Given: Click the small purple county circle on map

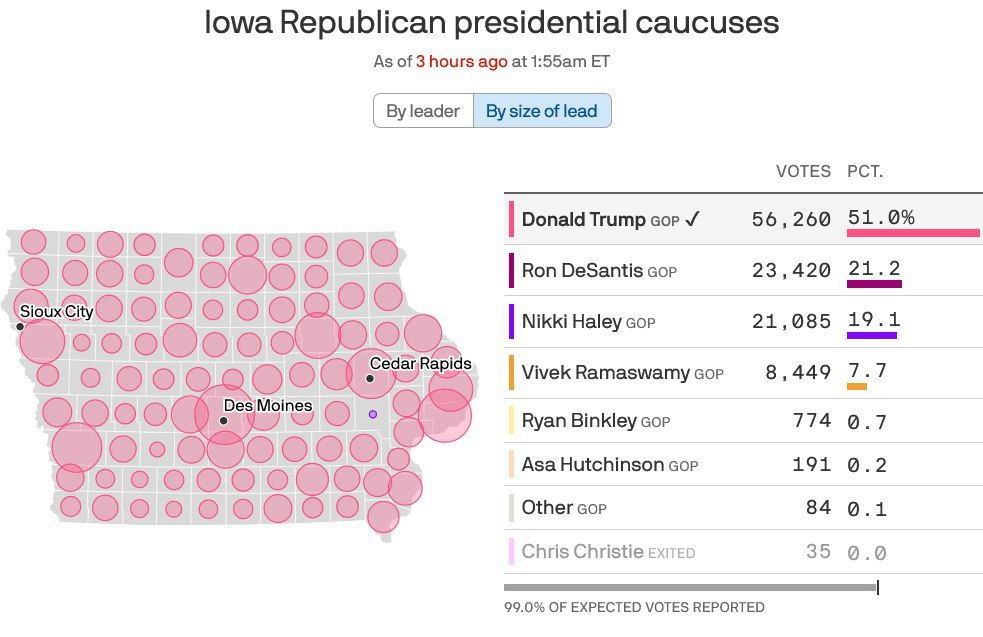Looking at the screenshot, I should tap(373, 414).
